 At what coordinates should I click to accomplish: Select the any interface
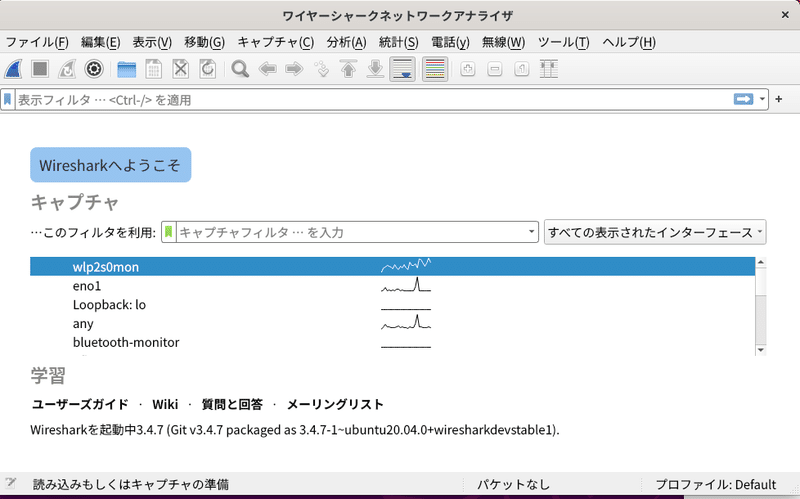392,323
